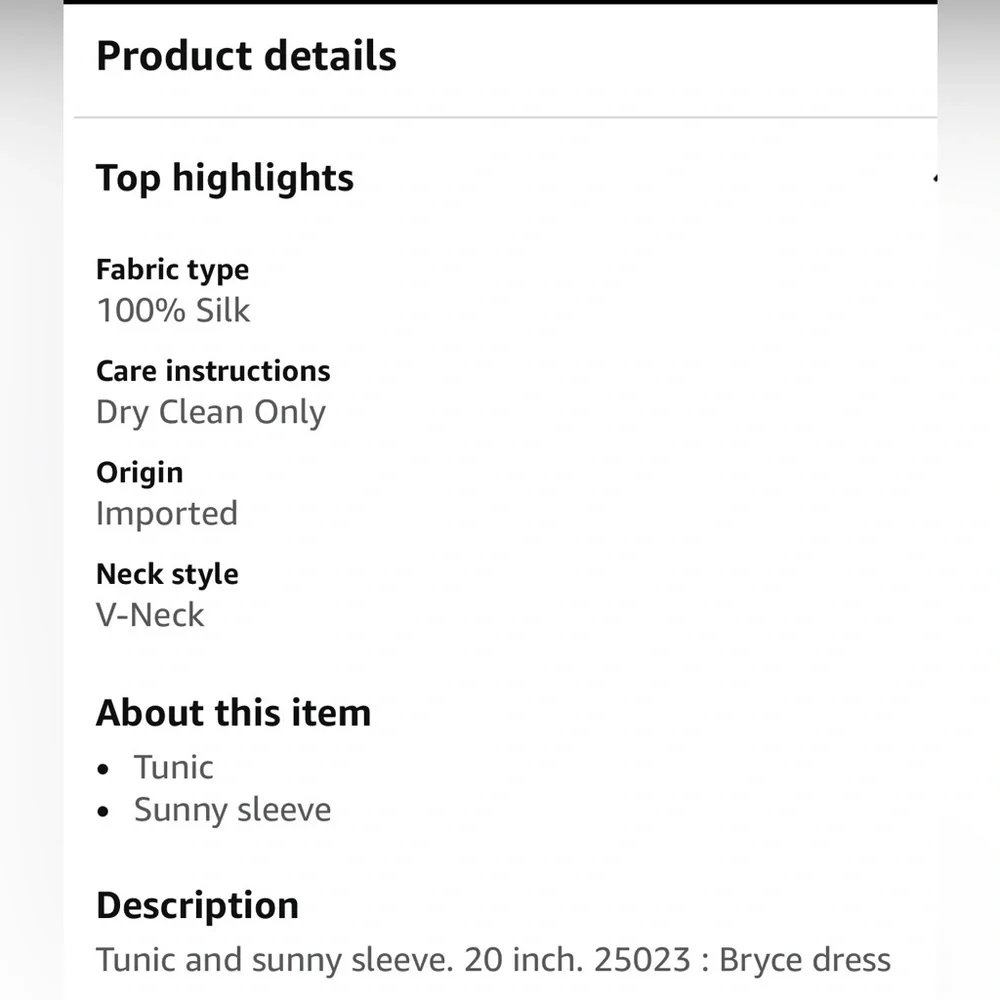Select the Product details heading

(x=246, y=56)
